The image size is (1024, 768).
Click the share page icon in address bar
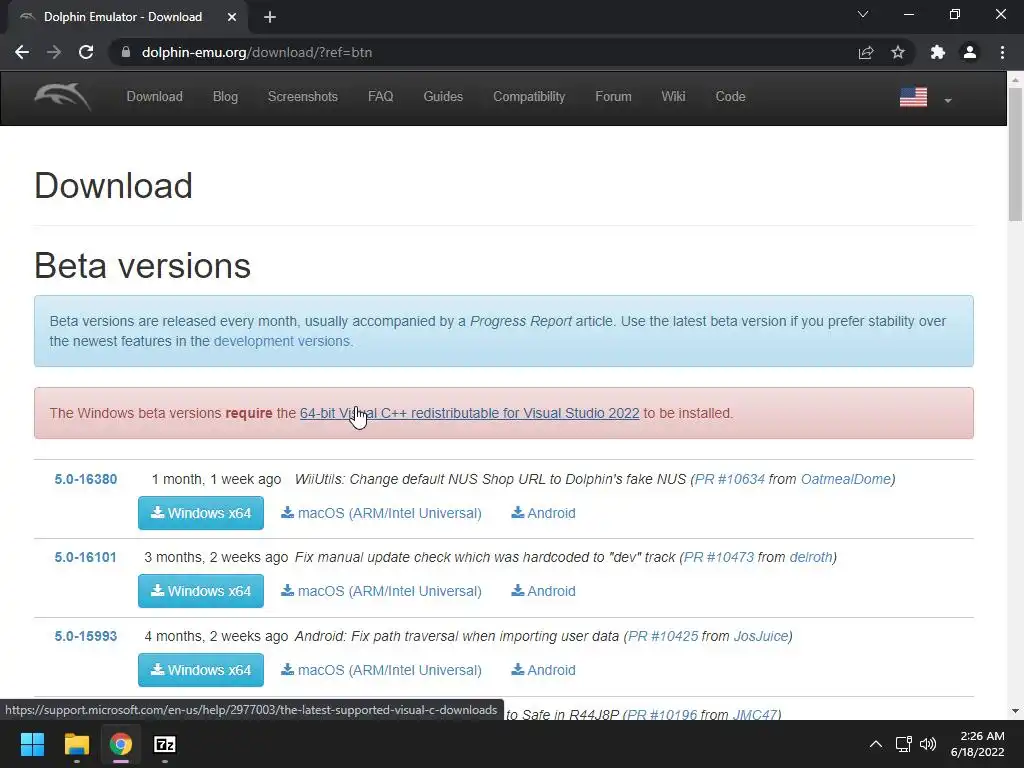point(866,52)
